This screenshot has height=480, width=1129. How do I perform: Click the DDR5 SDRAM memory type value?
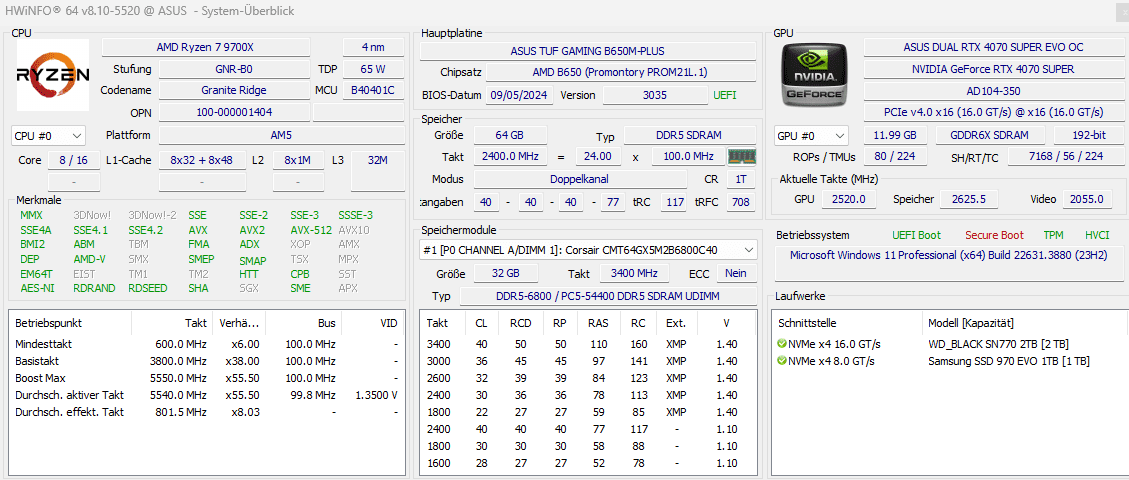[690, 135]
